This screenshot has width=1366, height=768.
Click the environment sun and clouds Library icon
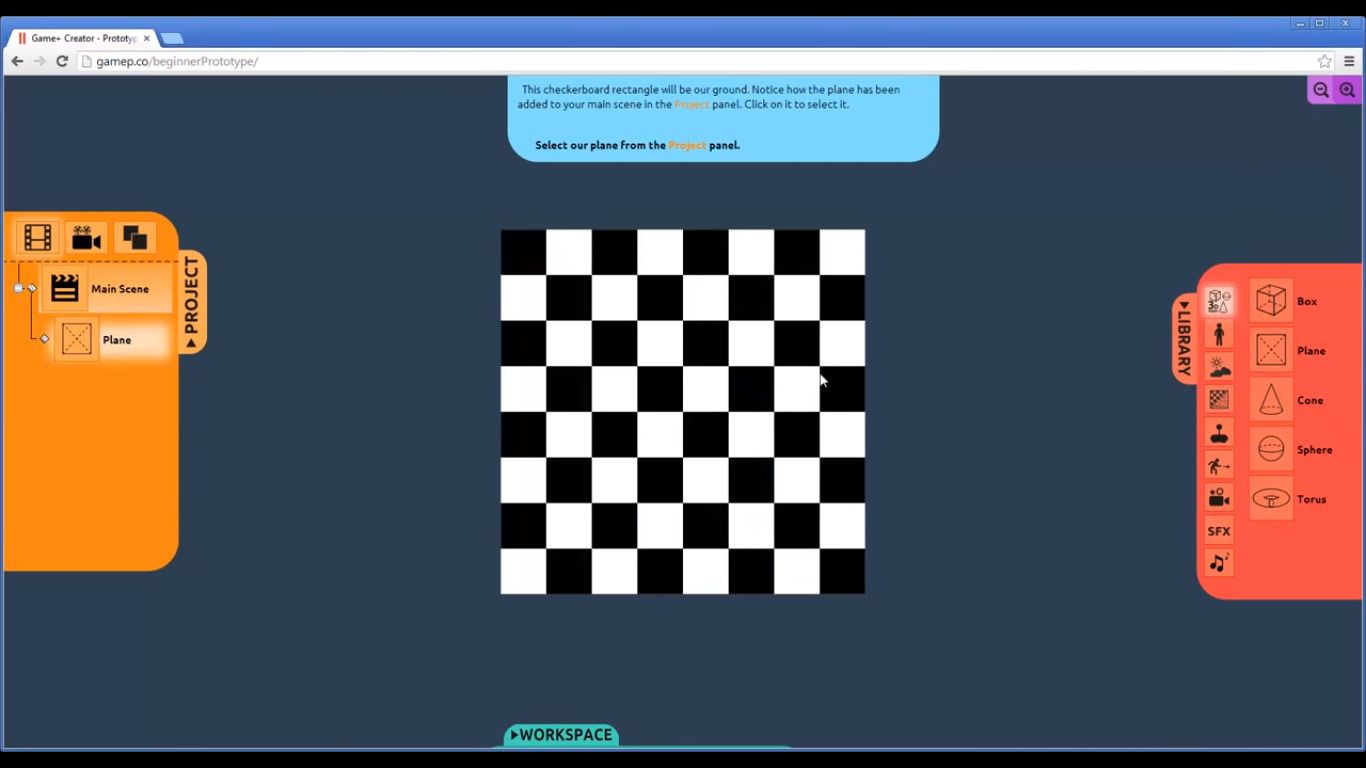coord(1218,366)
